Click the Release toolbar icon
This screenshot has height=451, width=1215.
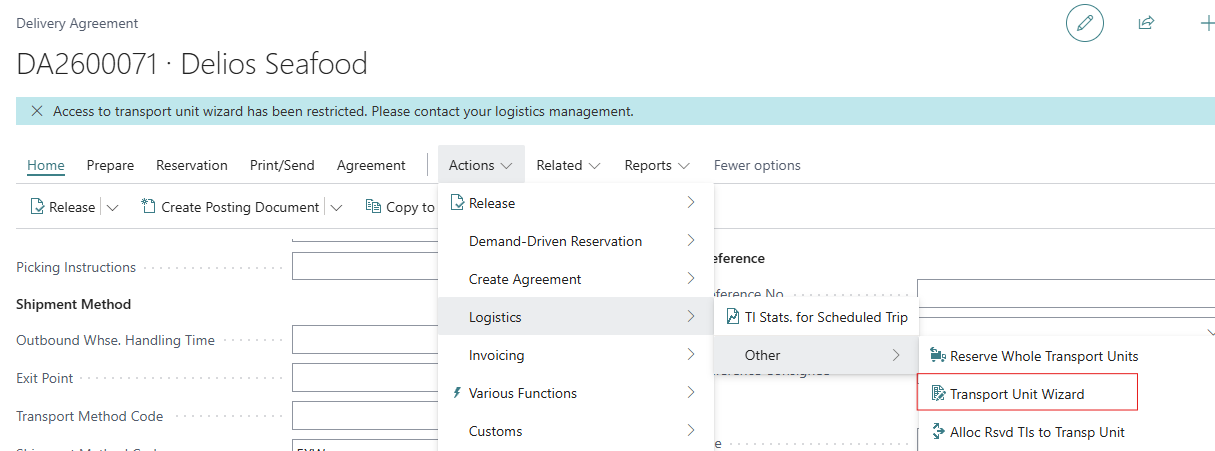[38, 207]
